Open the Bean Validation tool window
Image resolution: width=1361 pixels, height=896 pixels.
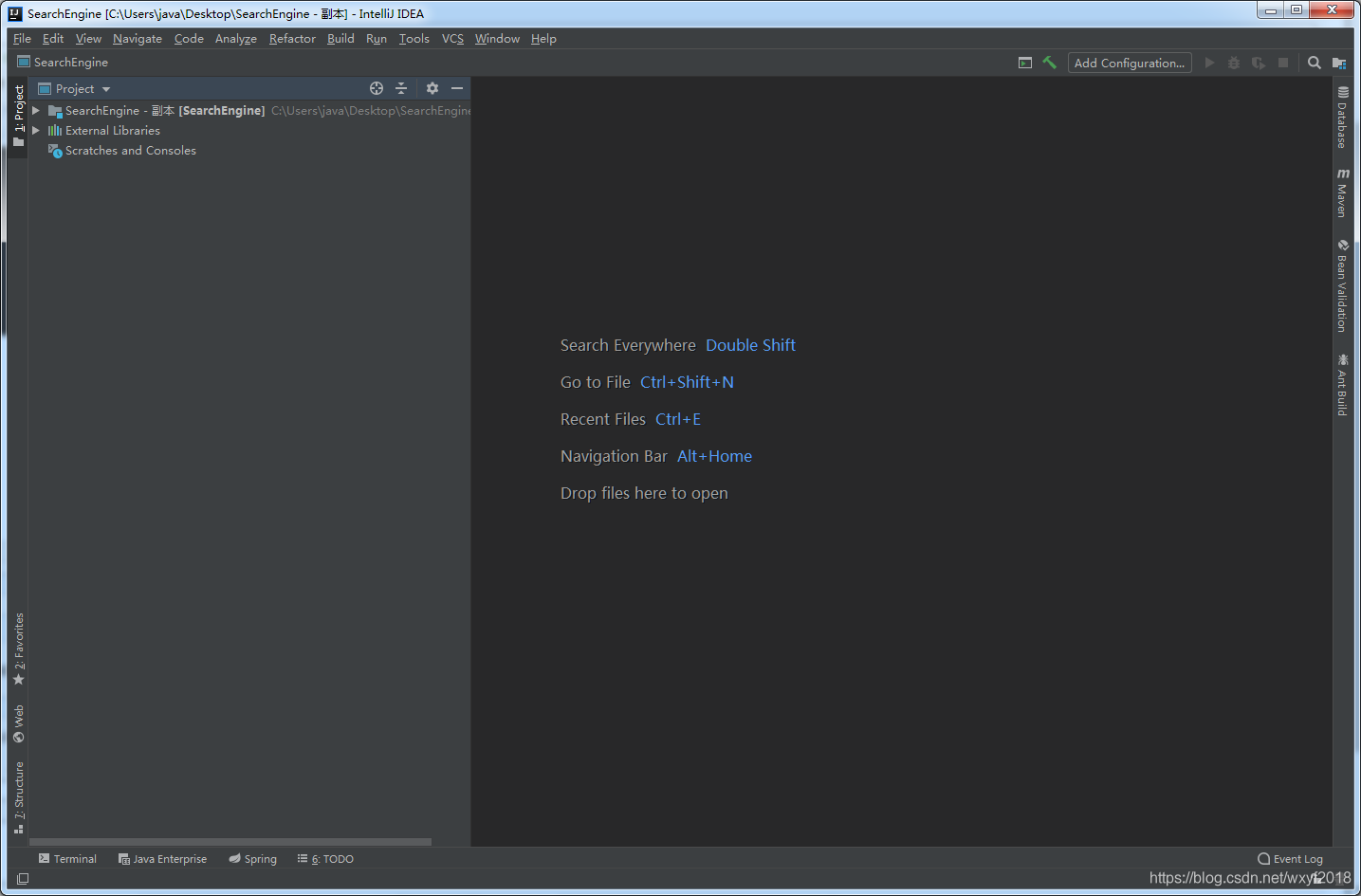pos(1342,285)
